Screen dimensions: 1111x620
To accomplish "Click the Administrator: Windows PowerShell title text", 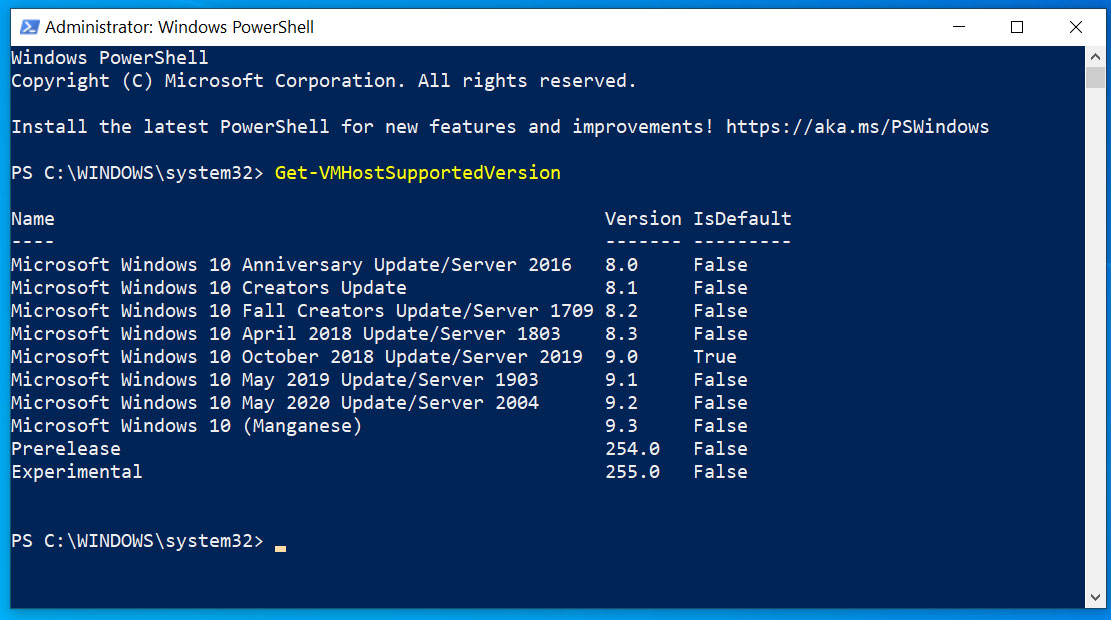I will click(179, 27).
